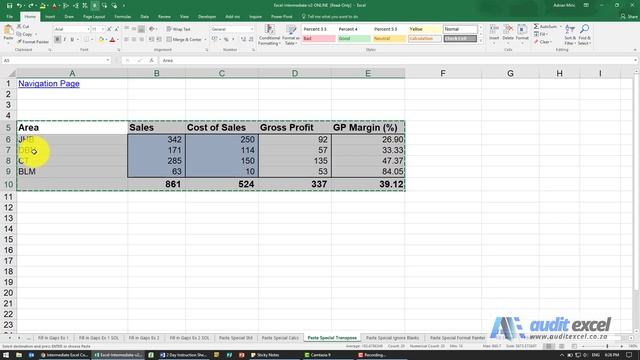Apply the Check Cell style
Viewport: 640px width, 360px height.
460,39
